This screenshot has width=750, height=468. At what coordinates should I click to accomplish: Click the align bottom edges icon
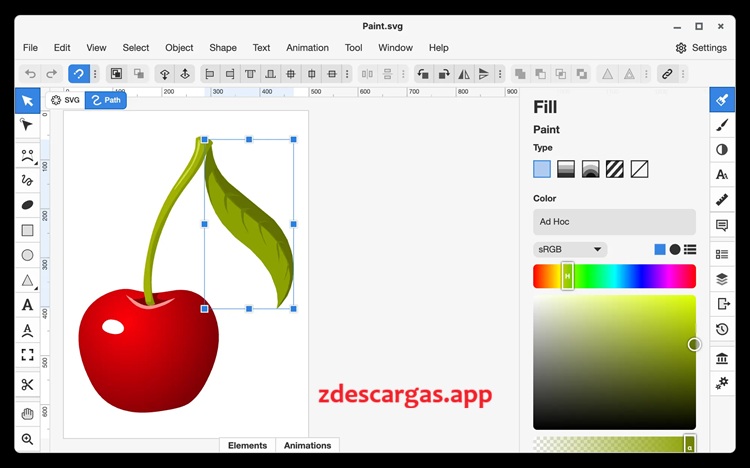point(270,74)
